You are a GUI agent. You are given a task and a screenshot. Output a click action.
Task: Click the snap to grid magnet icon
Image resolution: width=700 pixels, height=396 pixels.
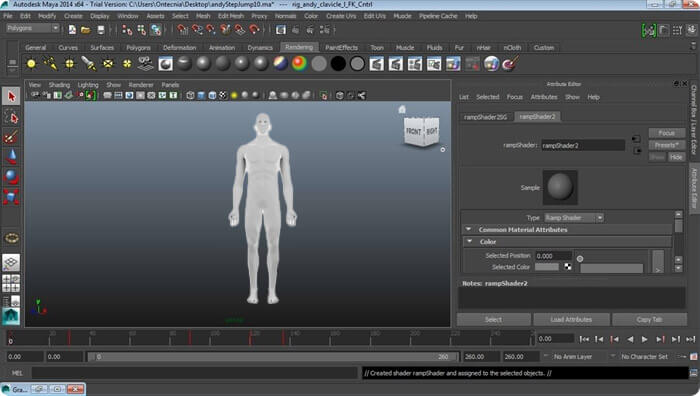[x=182, y=30]
